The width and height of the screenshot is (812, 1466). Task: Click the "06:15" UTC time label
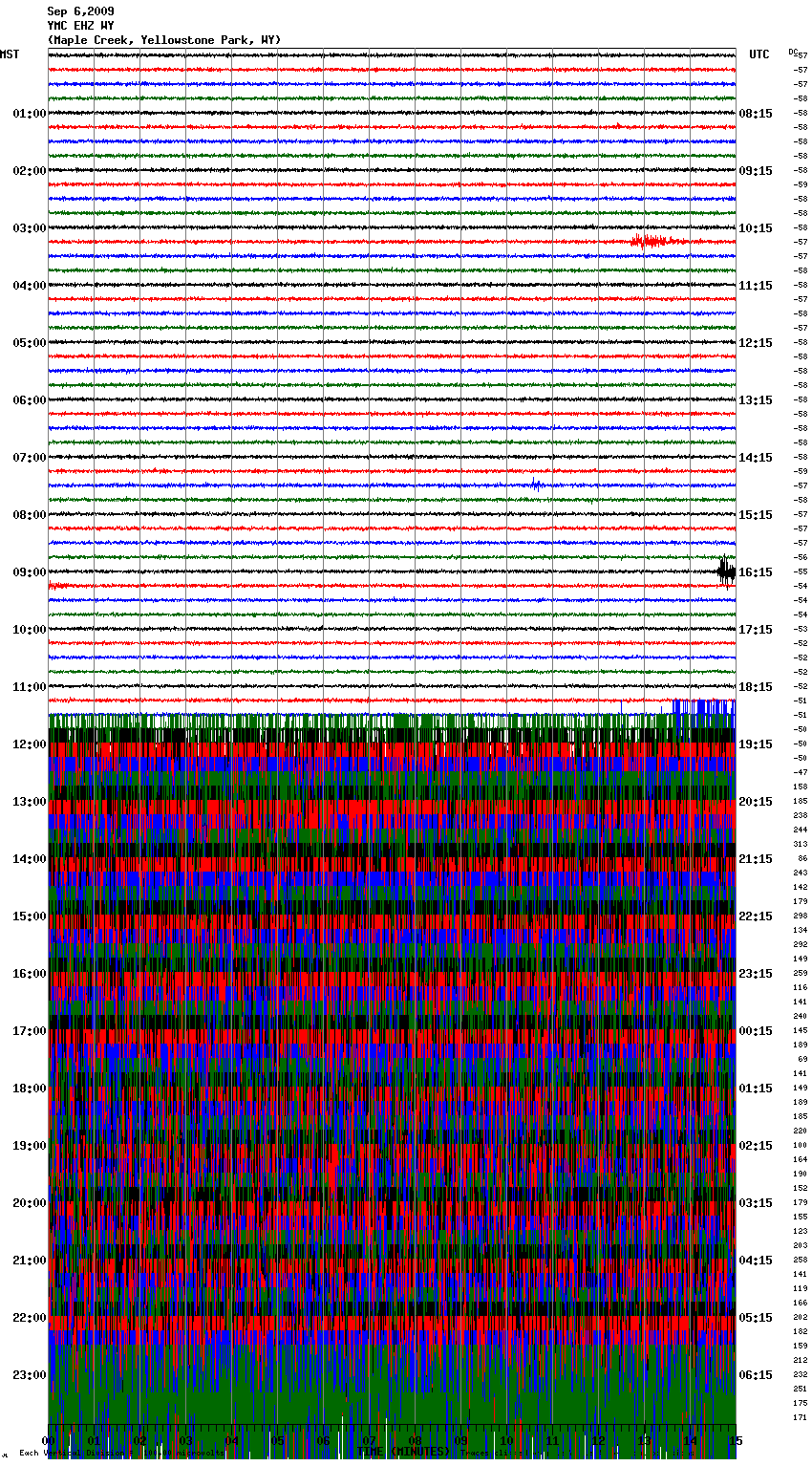click(x=756, y=1375)
